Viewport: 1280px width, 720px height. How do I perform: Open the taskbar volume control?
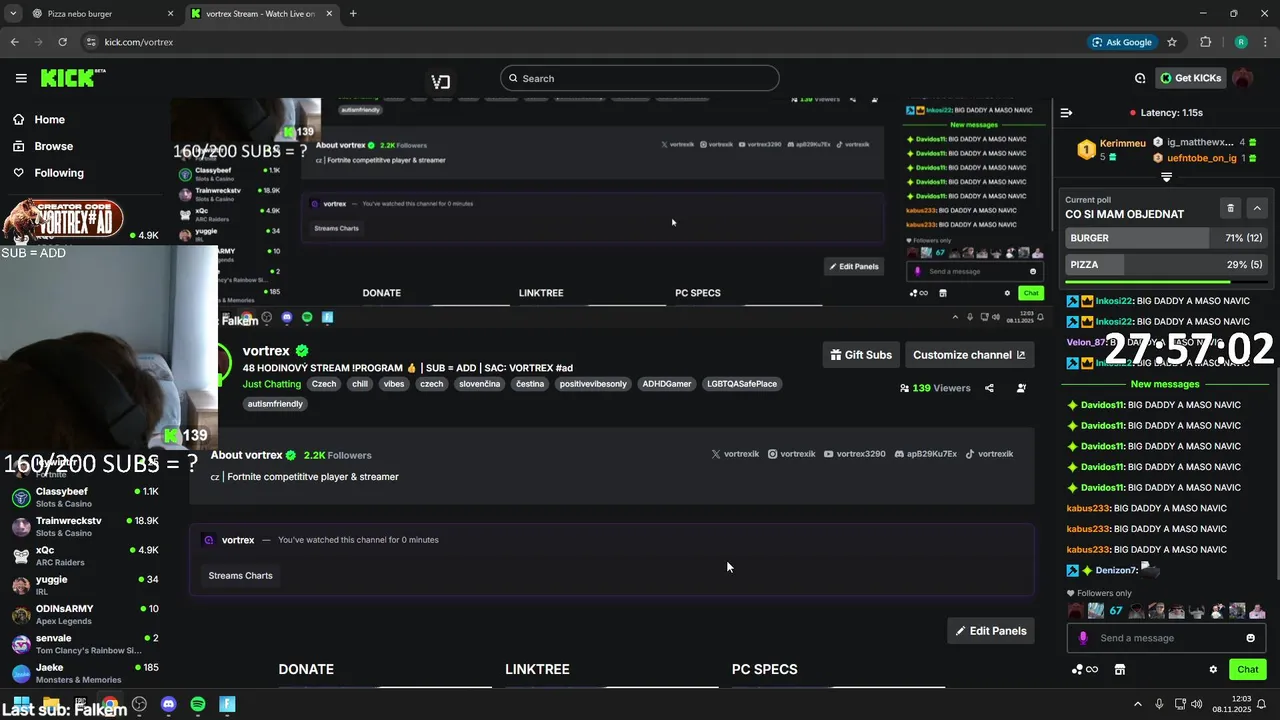1197,704
